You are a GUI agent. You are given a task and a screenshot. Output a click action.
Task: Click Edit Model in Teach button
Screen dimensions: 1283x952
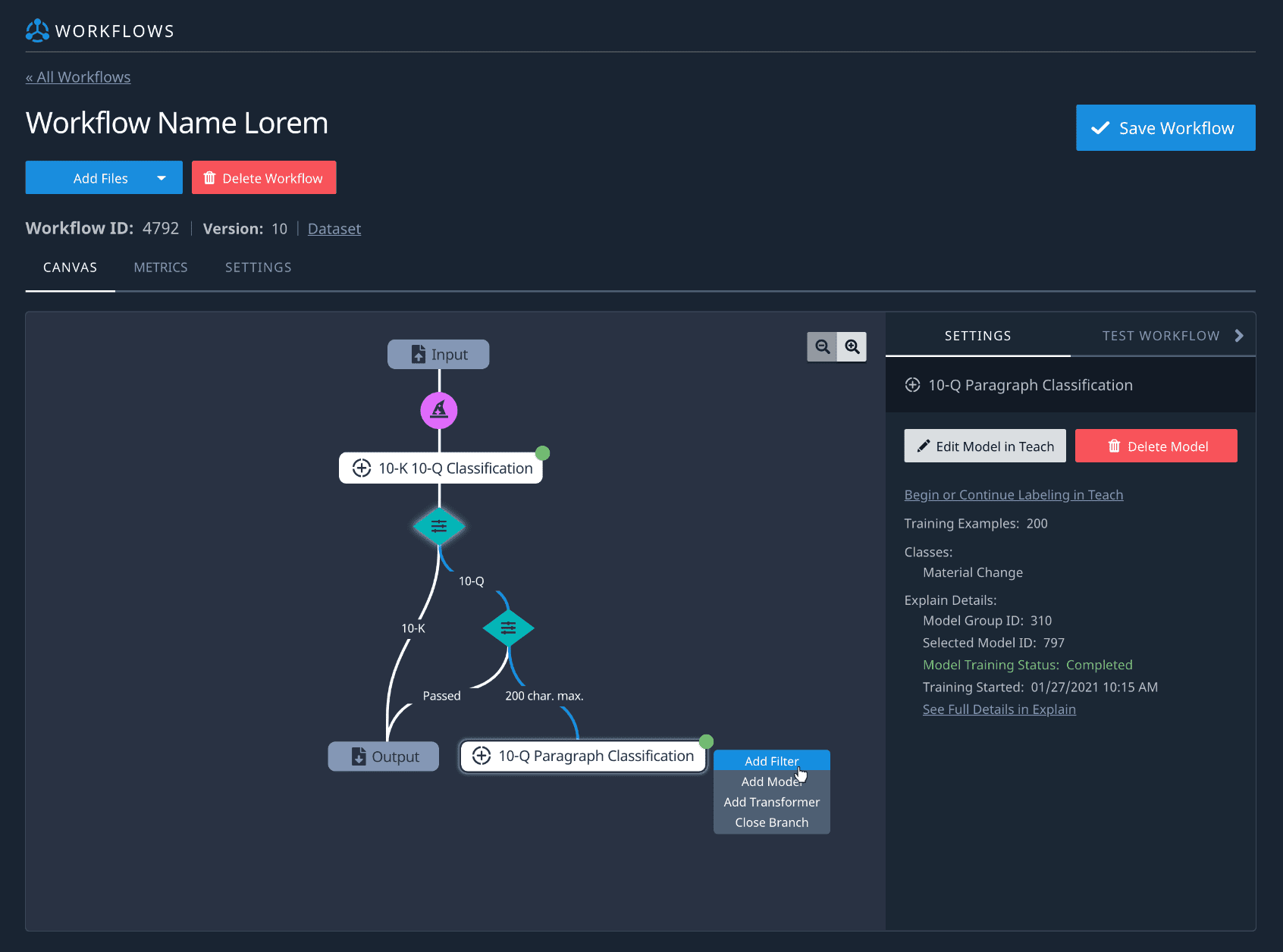click(x=985, y=446)
